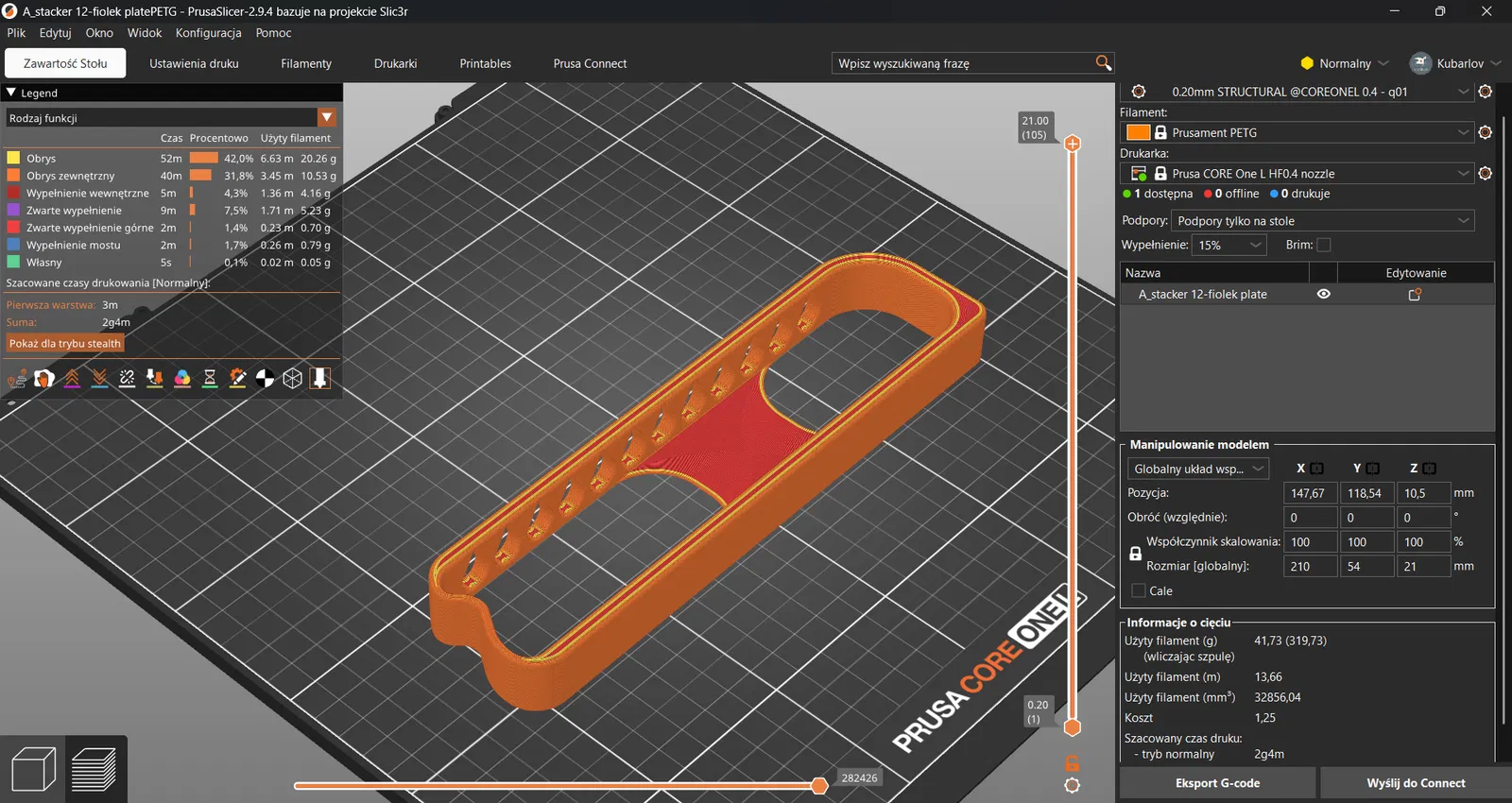Open filament settings gear next to Prusament PETG
The width and height of the screenshot is (1512, 803).
click(x=1485, y=133)
